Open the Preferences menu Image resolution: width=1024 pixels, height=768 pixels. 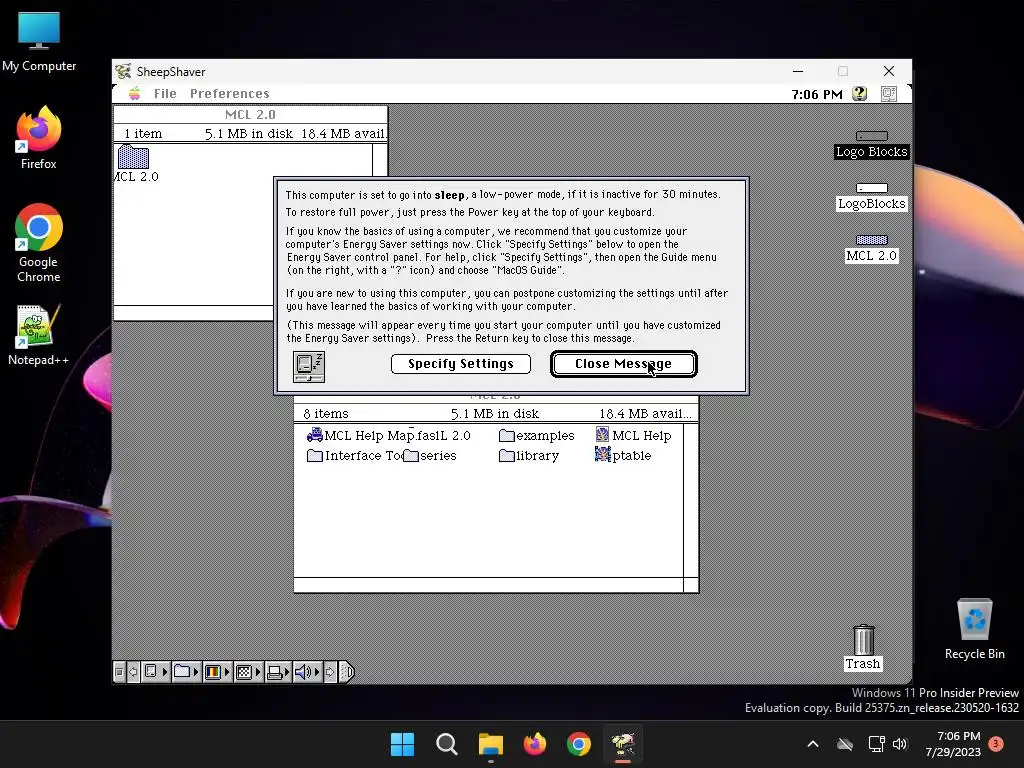click(x=230, y=93)
